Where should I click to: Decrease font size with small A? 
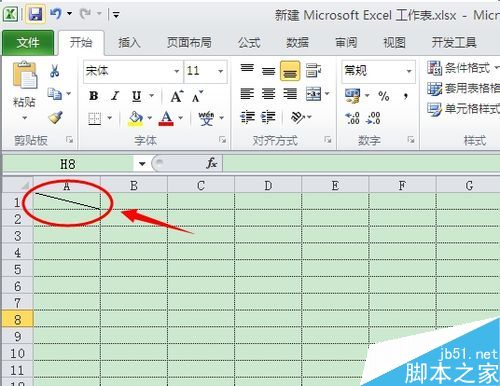(x=197, y=97)
